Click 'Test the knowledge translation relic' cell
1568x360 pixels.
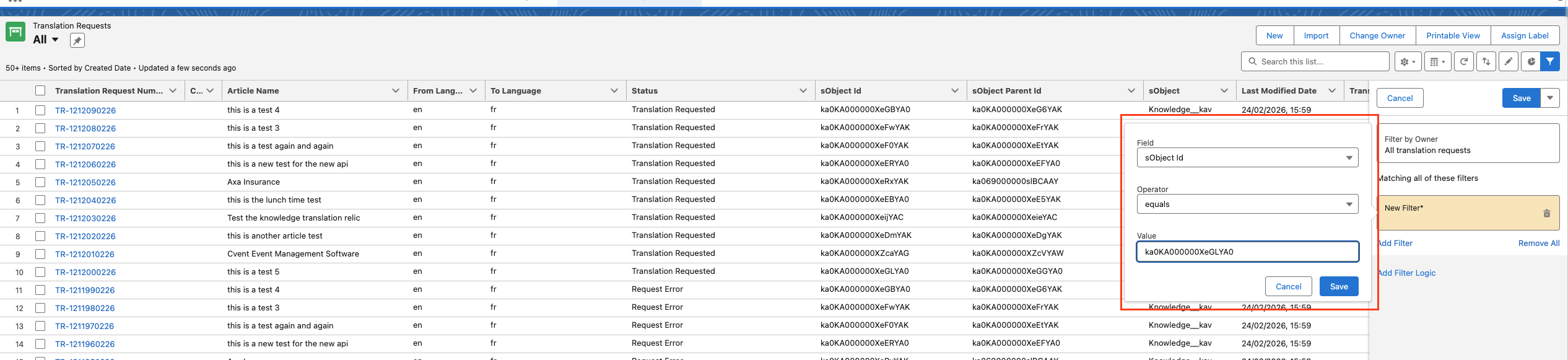294,217
